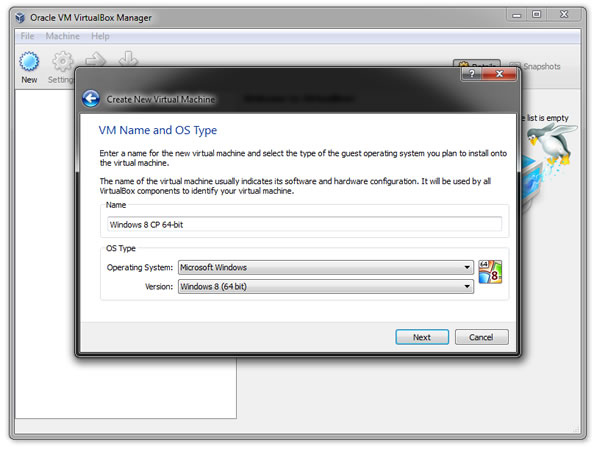Maximize the VirtualBox Manager window
Viewport: 600px width, 452px height.
[537, 14]
